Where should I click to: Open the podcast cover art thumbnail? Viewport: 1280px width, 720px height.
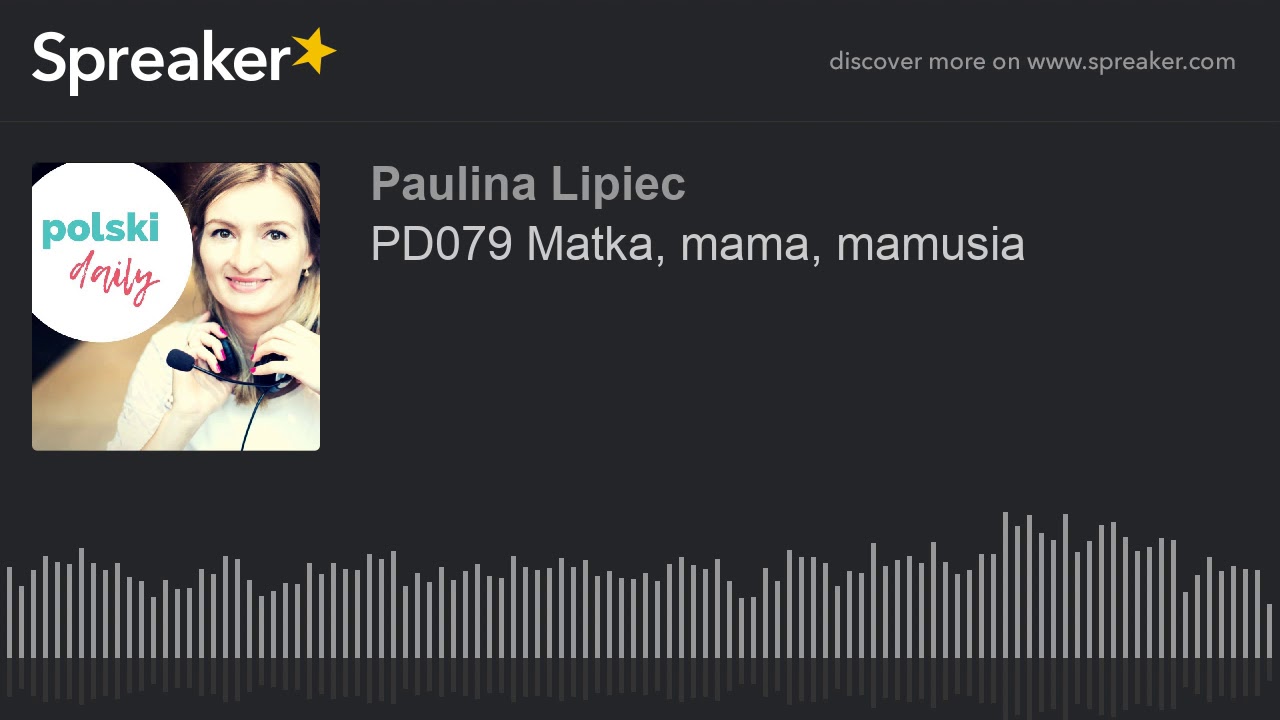[176, 307]
